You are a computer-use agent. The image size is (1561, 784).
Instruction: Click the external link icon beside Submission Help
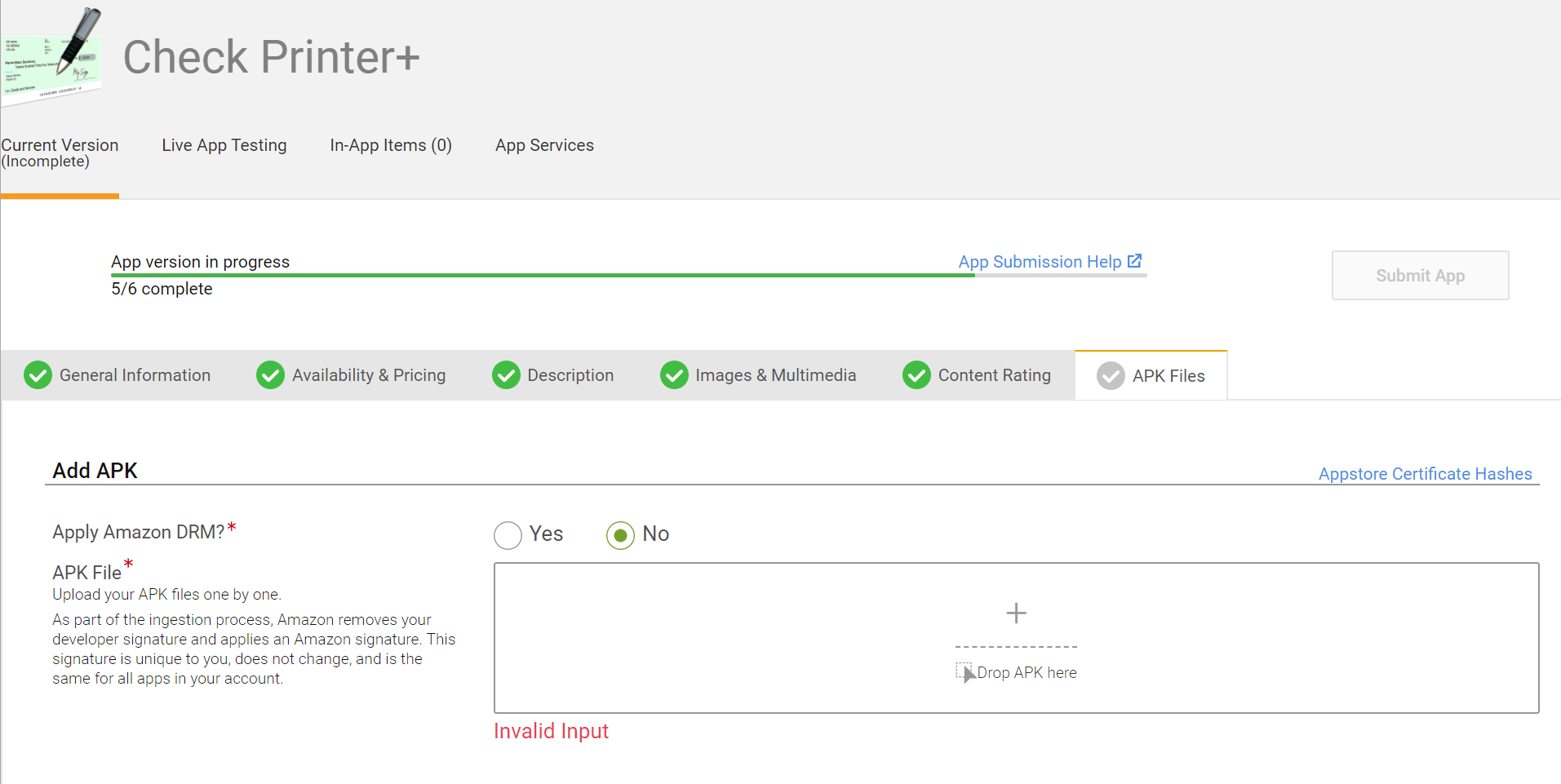(x=1134, y=261)
